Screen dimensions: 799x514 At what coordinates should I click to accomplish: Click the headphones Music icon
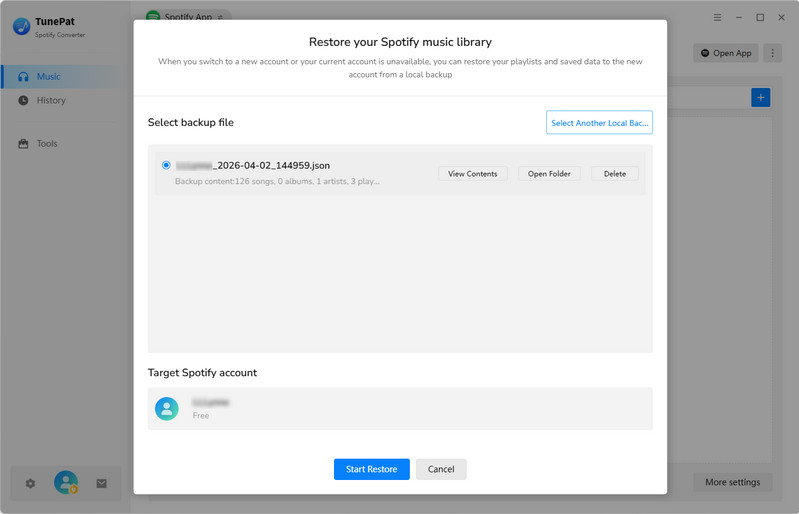tap(23, 76)
